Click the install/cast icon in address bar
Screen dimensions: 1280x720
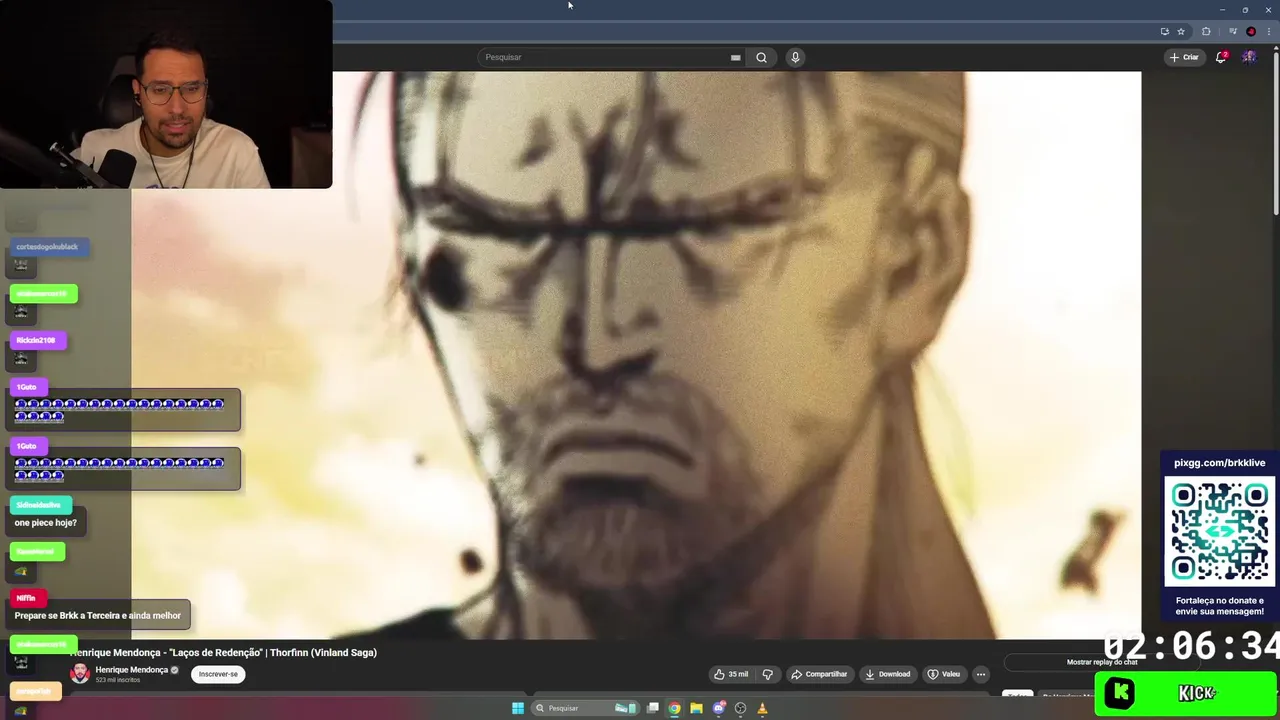1164,31
